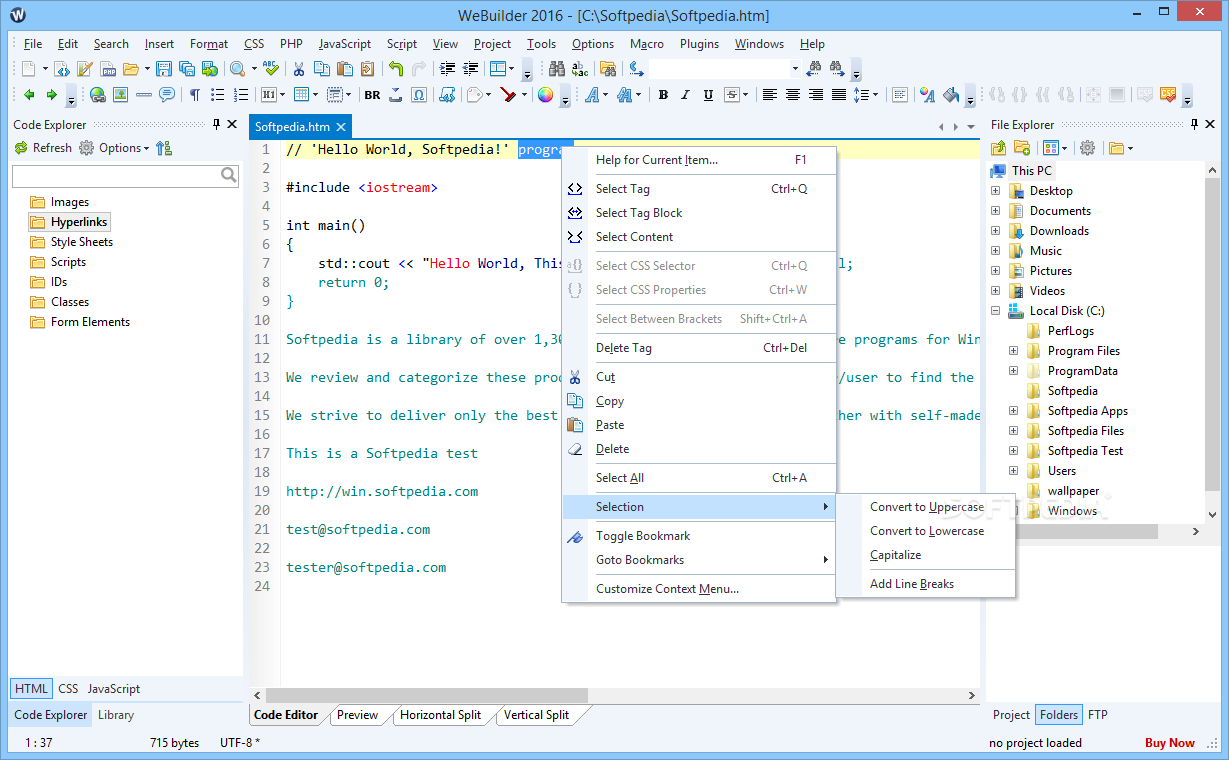The image size is (1229, 760).
Task: Click Toggle Bookmark in context menu
Action: (x=698, y=536)
